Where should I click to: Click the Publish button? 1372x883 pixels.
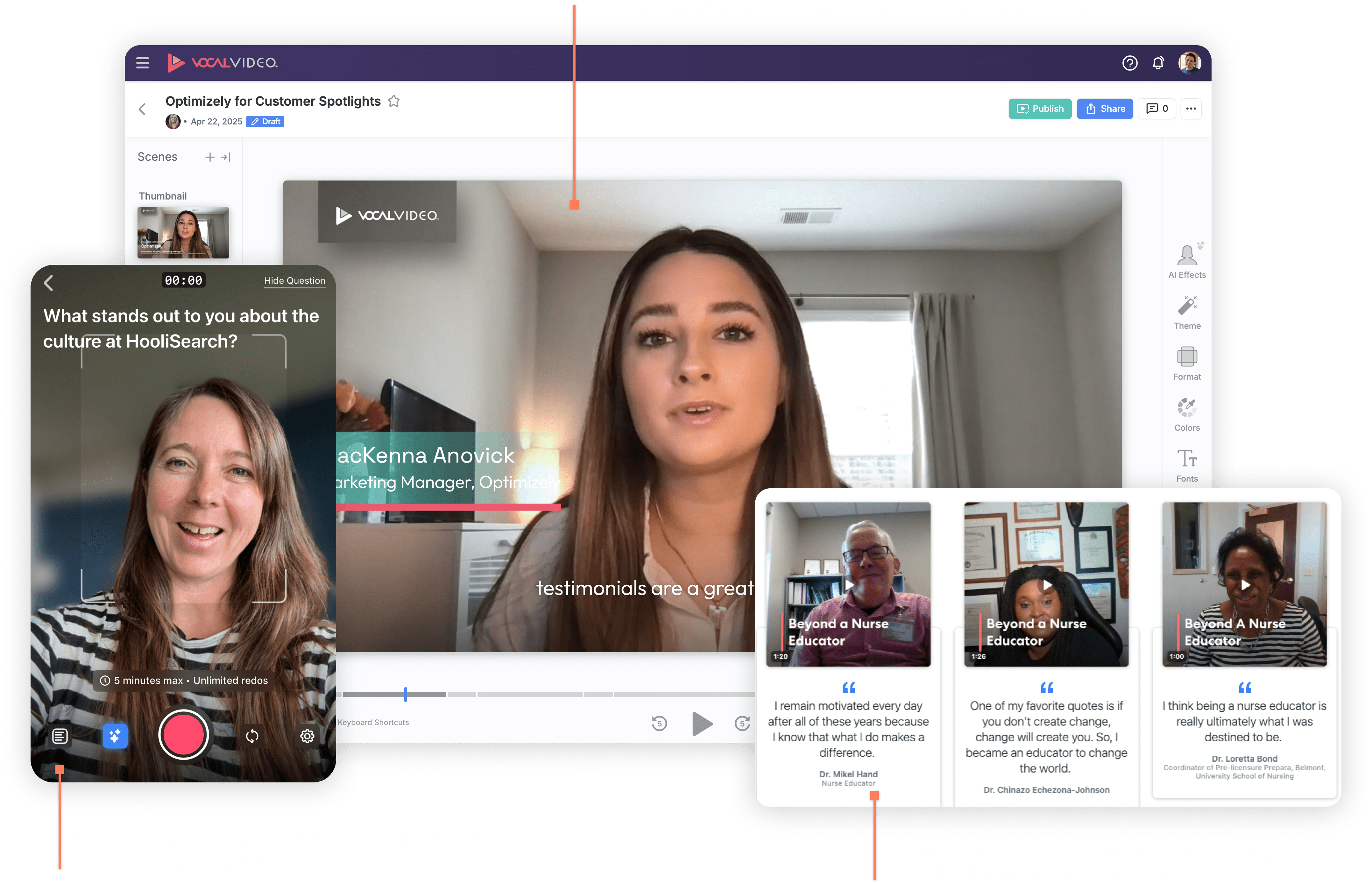(x=1040, y=109)
